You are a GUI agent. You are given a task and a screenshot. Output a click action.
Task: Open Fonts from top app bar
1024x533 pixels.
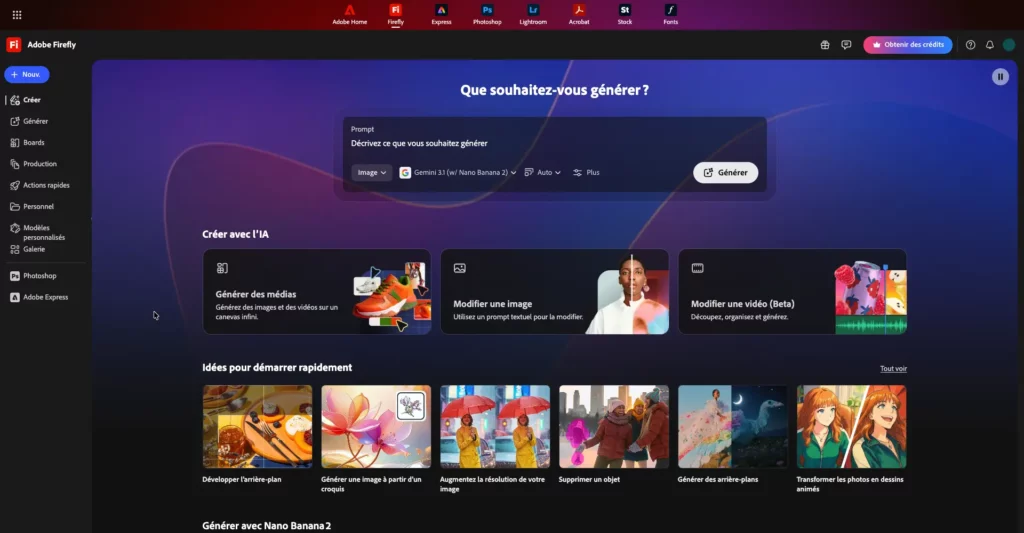[671, 14]
